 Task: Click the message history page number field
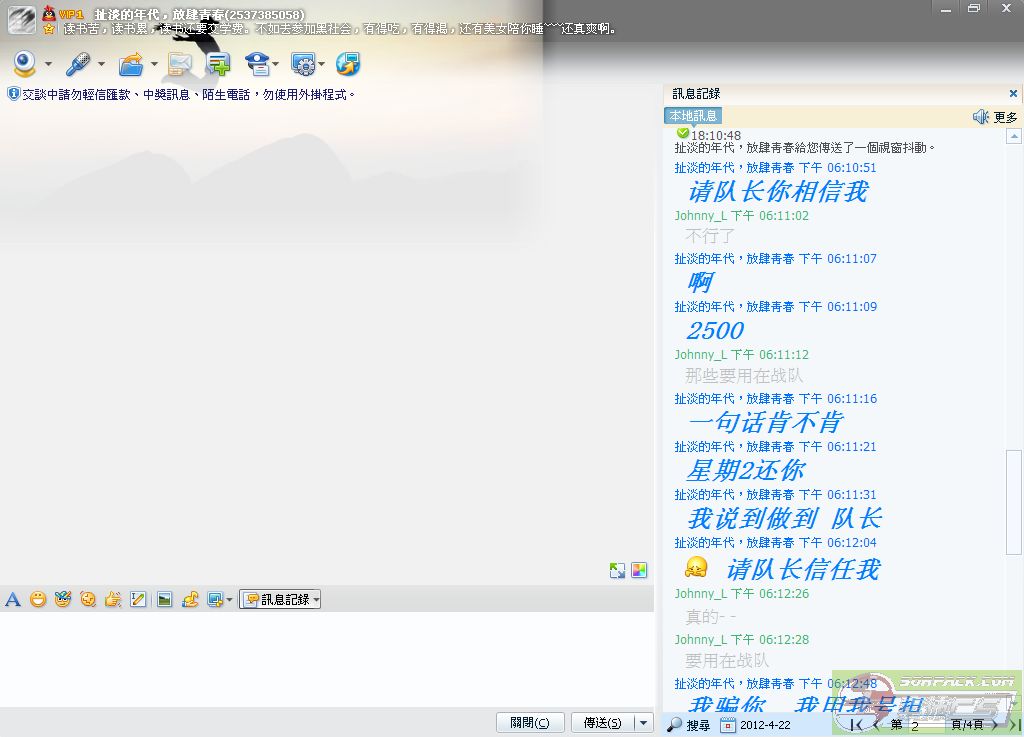tap(926, 725)
